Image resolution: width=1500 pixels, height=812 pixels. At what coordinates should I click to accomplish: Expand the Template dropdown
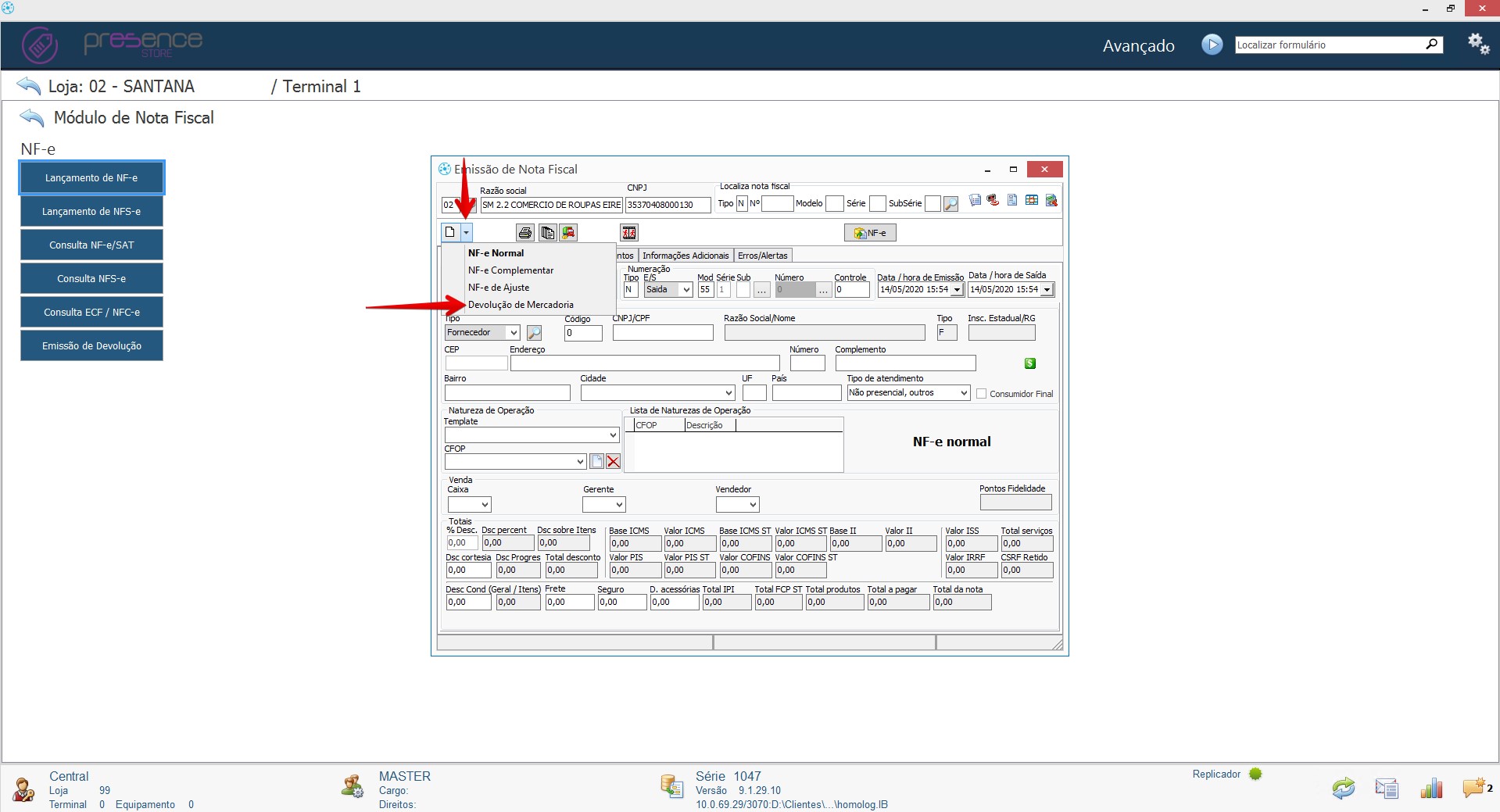613,435
